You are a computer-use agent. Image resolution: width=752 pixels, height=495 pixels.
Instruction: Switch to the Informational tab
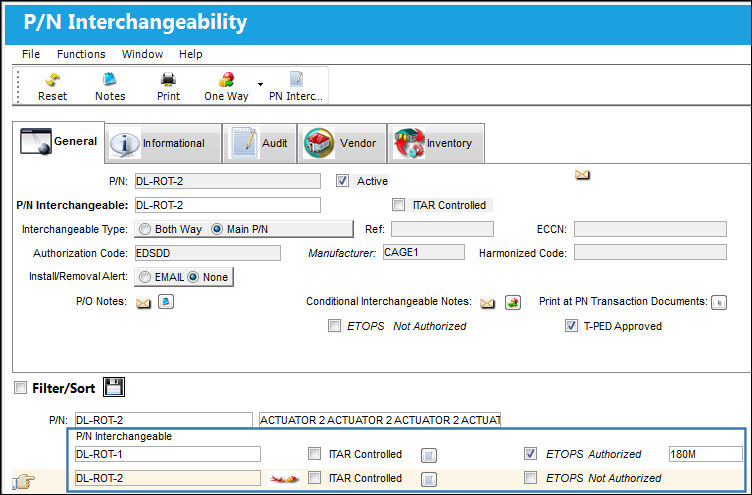[x=164, y=143]
